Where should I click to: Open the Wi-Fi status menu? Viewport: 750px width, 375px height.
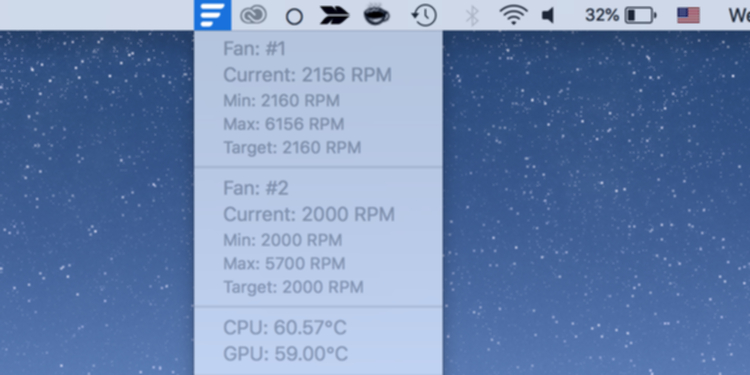click(514, 15)
